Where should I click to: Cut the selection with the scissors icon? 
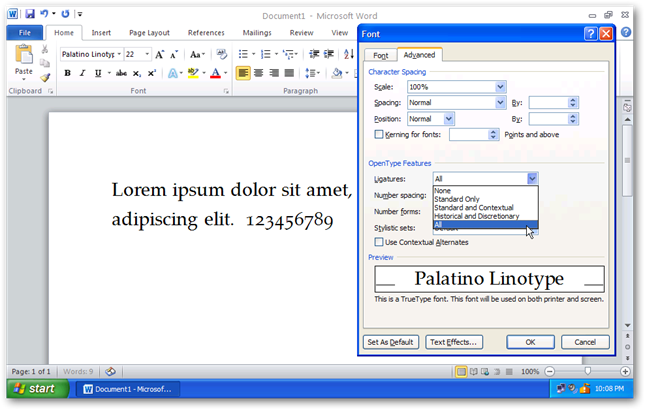pyautogui.click(x=45, y=49)
